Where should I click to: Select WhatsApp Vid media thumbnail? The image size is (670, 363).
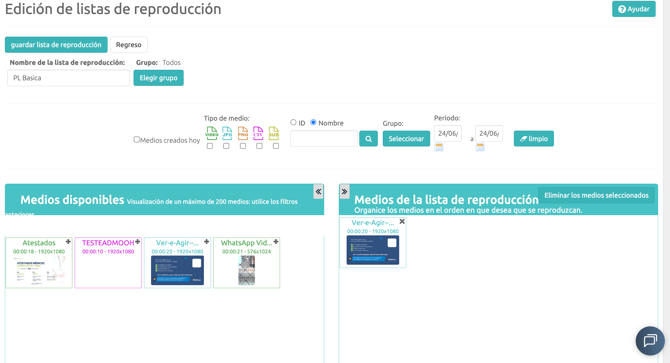click(247, 270)
